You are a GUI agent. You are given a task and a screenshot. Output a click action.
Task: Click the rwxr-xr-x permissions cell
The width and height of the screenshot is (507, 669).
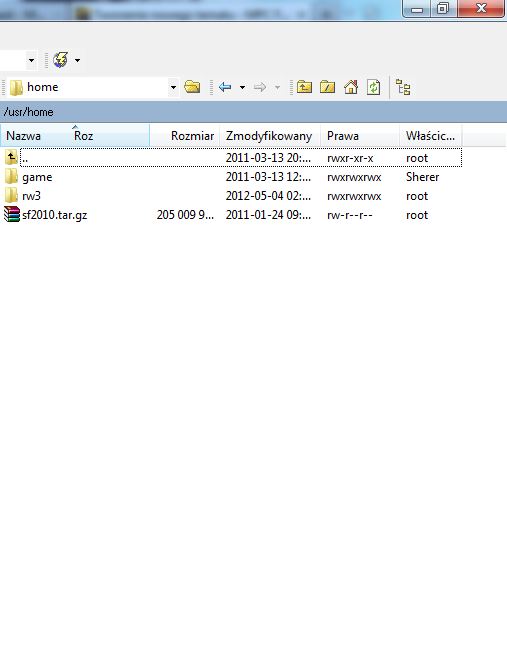click(350, 158)
